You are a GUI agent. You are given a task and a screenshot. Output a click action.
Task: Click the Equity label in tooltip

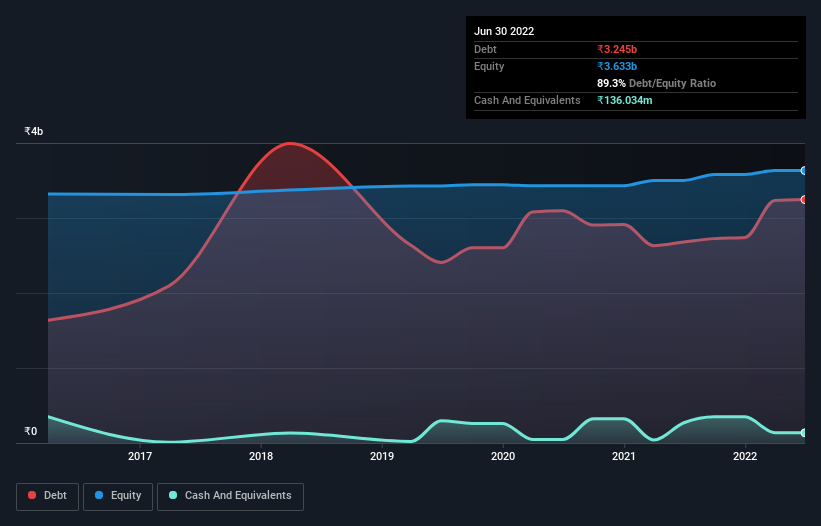click(x=489, y=66)
